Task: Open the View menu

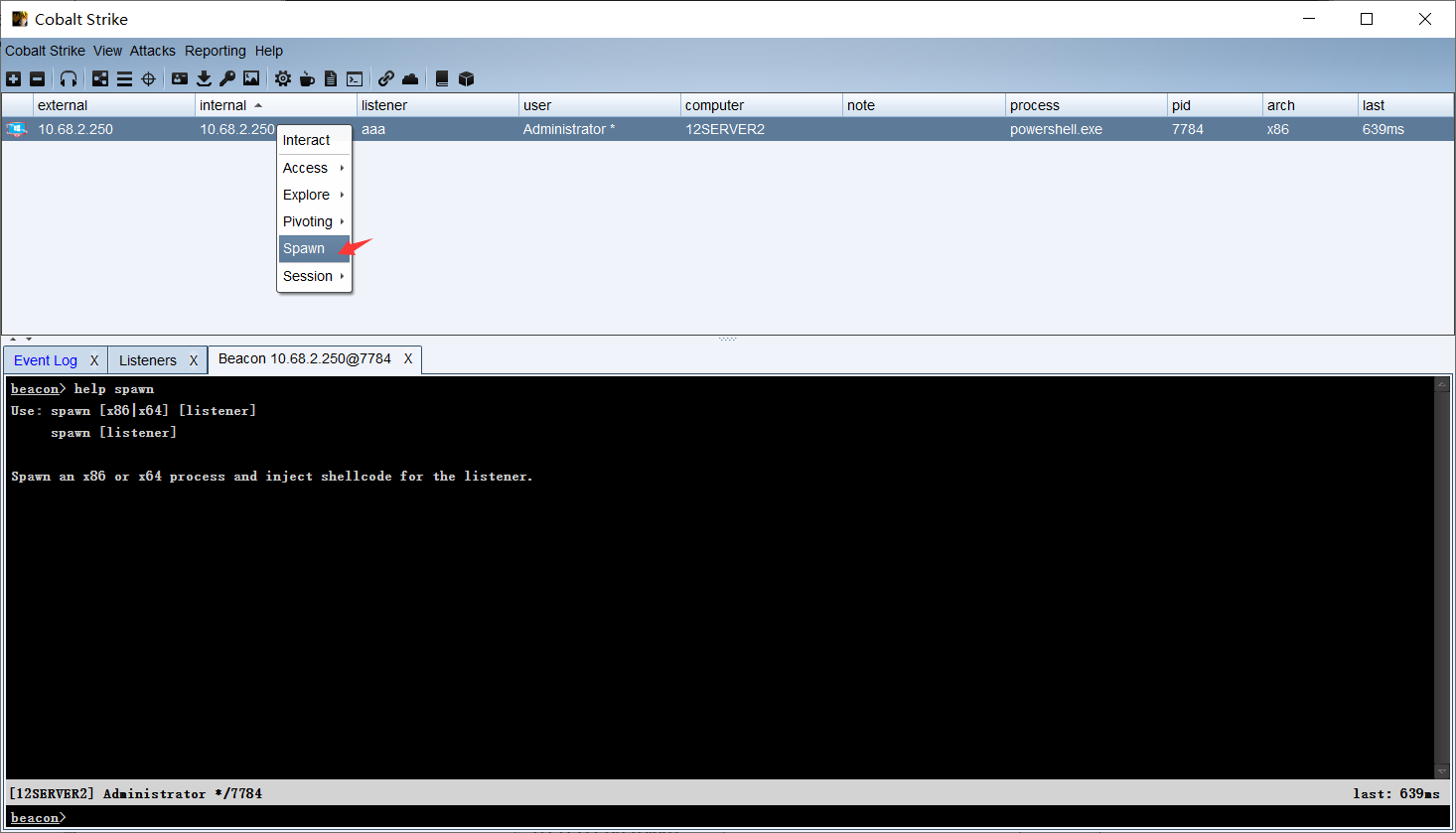Action: [x=107, y=51]
